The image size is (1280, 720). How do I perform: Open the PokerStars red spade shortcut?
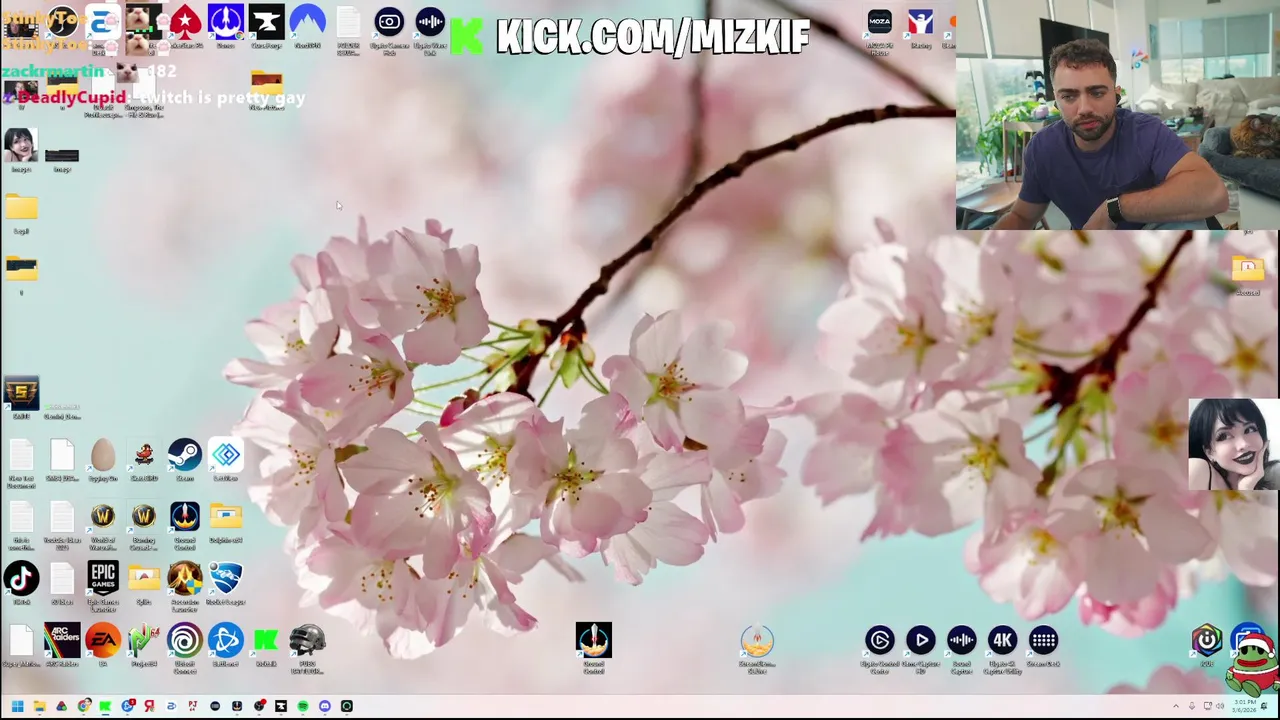click(x=185, y=22)
